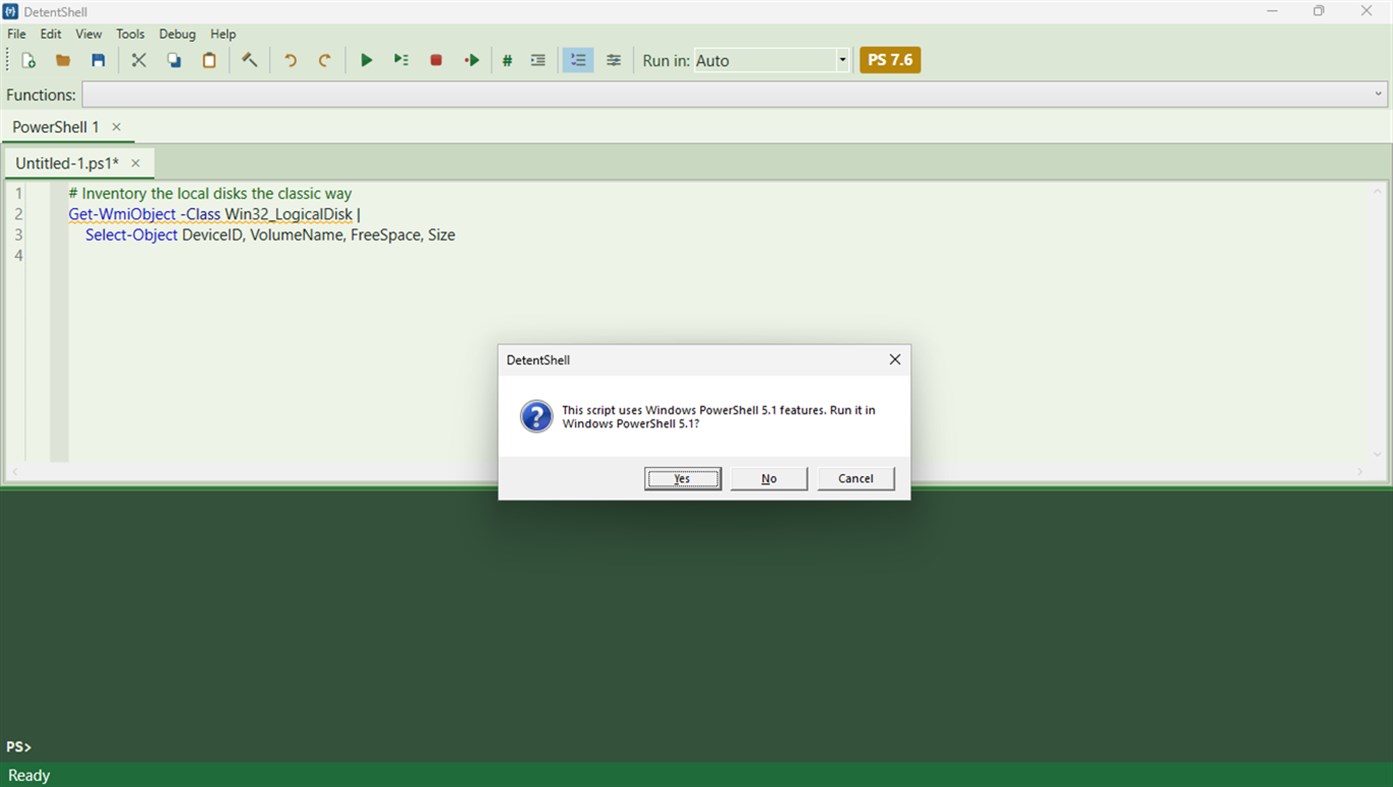Close the DetentShell dialog with X
This screenshot has height=787, width=1393.
(x=895, y=359)
